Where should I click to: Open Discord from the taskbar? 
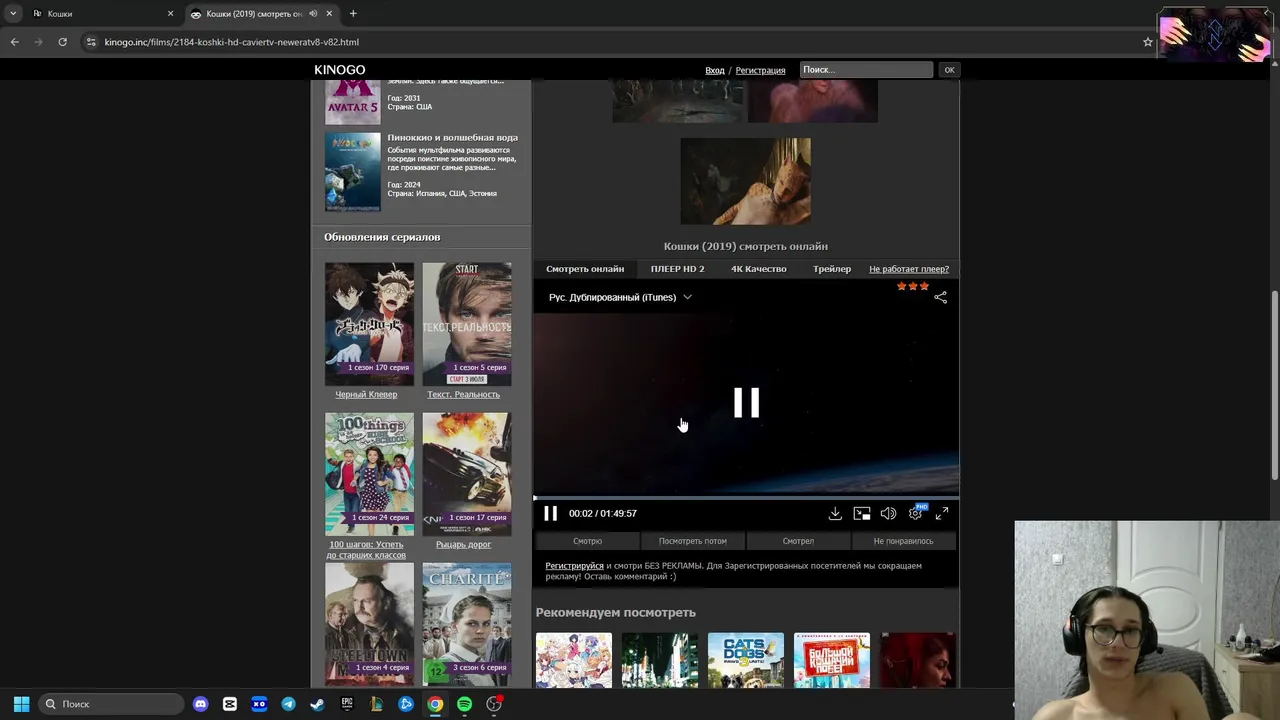(x=200, y=704)
